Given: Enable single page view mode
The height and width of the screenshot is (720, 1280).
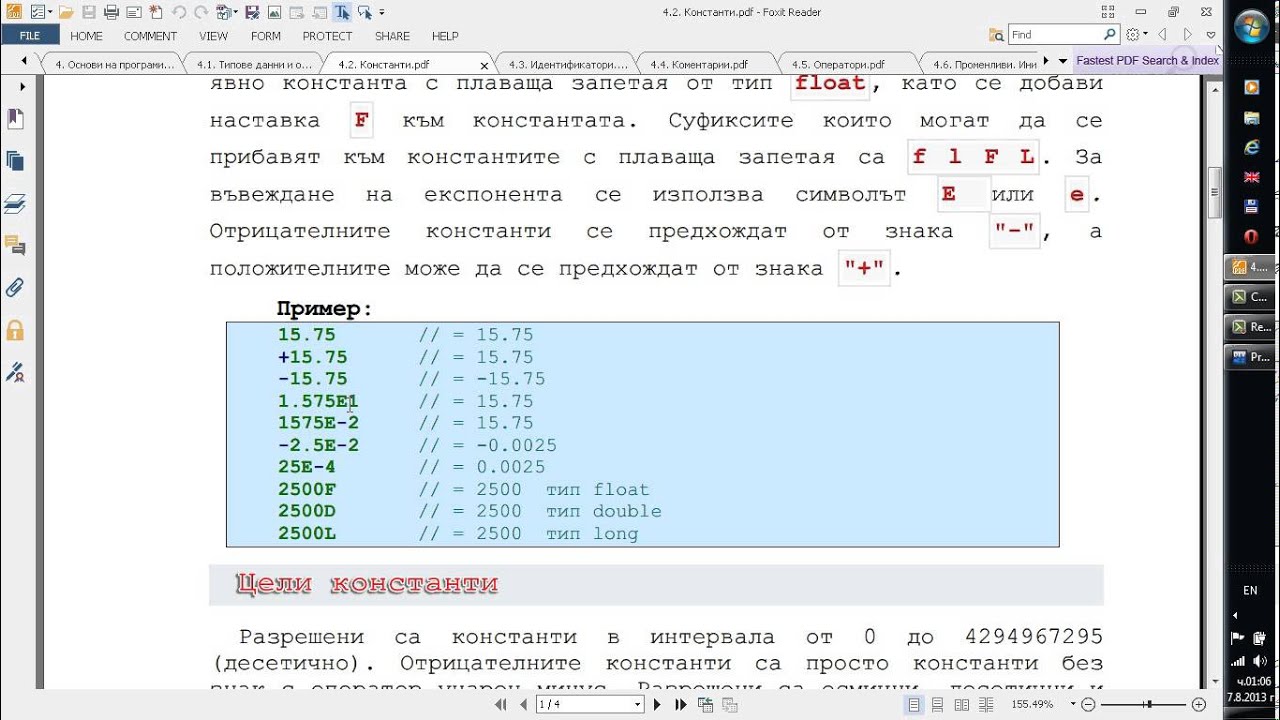Looking at the screenshot, I should coord(914,704).
